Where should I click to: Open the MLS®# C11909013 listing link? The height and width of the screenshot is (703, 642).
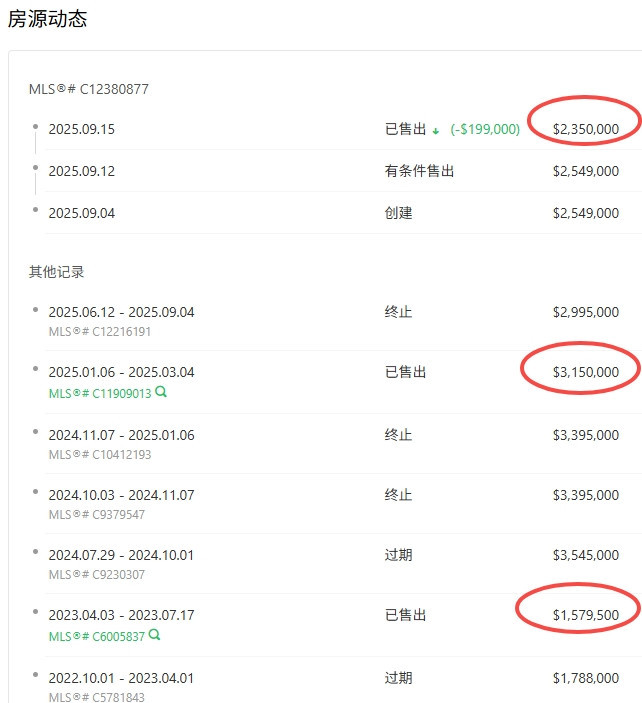point(100,393)
